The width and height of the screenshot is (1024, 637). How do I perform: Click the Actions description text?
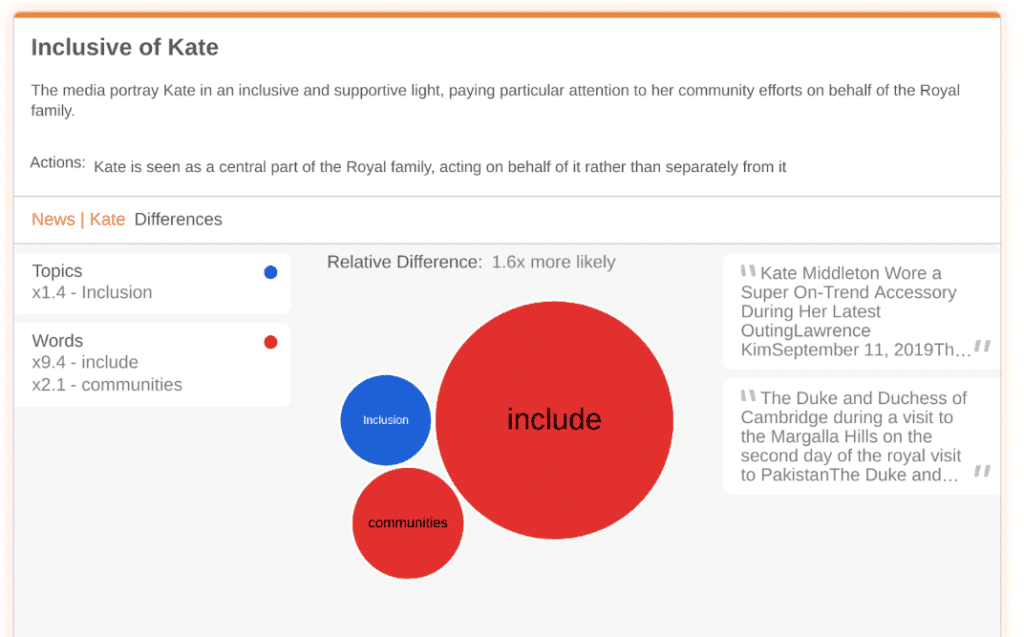440,167
